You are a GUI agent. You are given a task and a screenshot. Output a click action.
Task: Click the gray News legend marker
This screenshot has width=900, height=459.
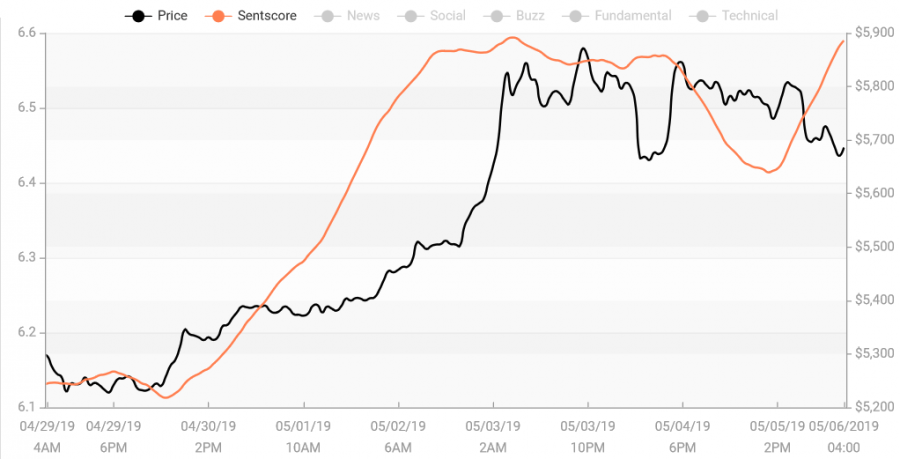[327, 17]
